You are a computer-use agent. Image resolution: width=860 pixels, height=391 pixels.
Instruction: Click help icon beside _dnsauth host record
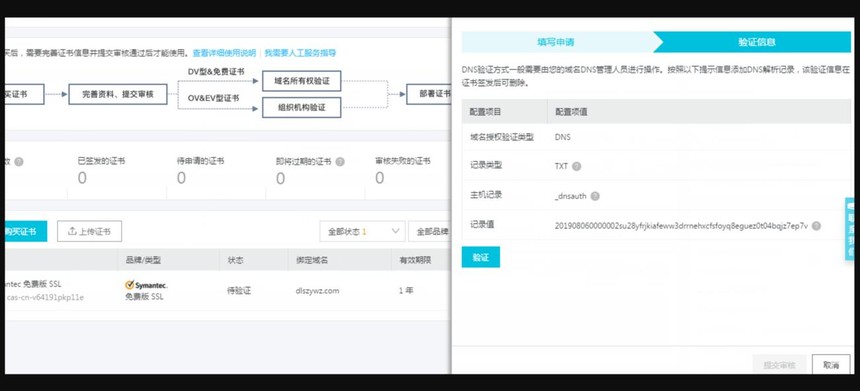[595, 196]
